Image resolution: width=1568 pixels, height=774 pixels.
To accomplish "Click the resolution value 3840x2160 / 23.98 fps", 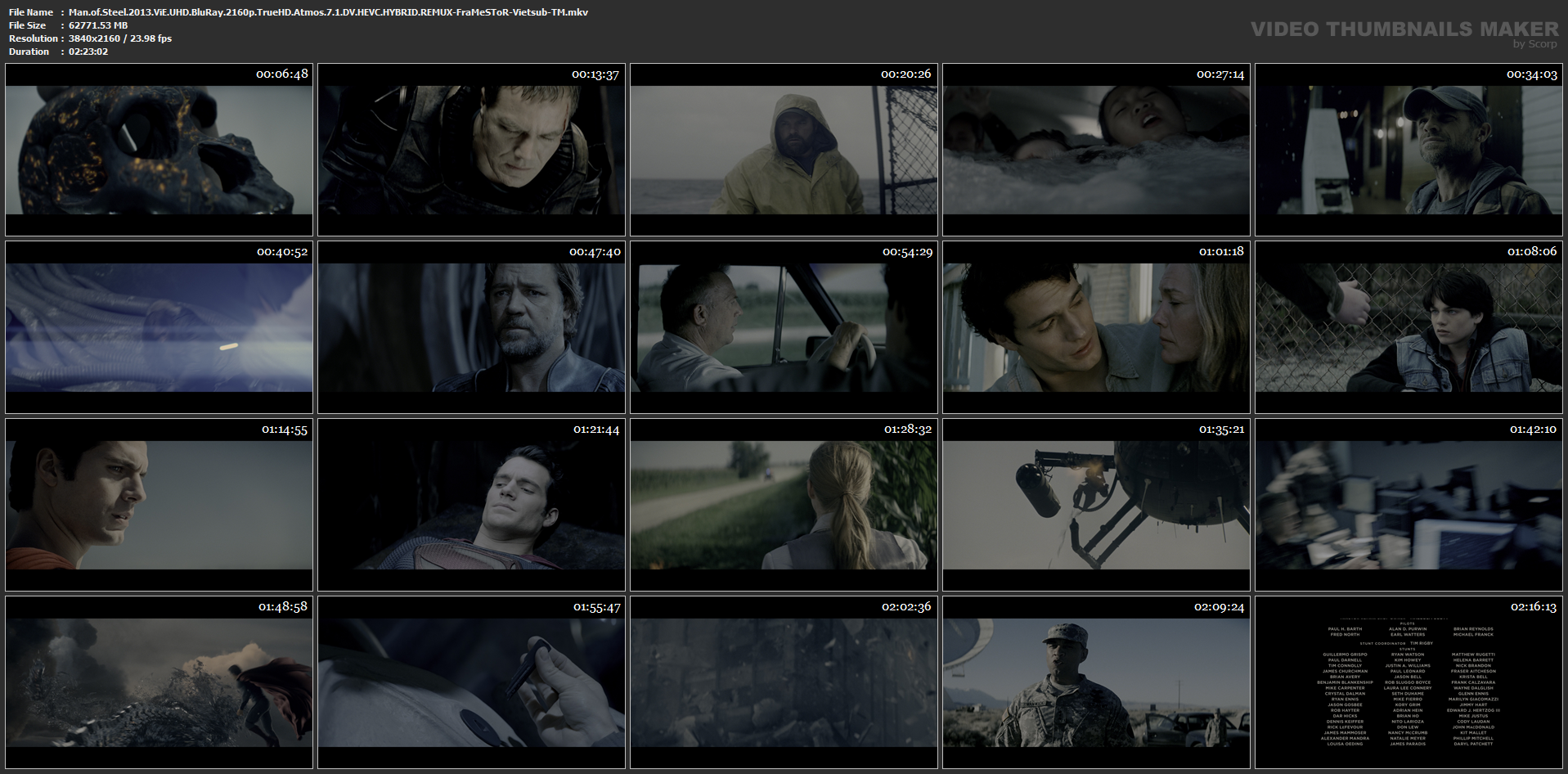I will click(120, 38).
